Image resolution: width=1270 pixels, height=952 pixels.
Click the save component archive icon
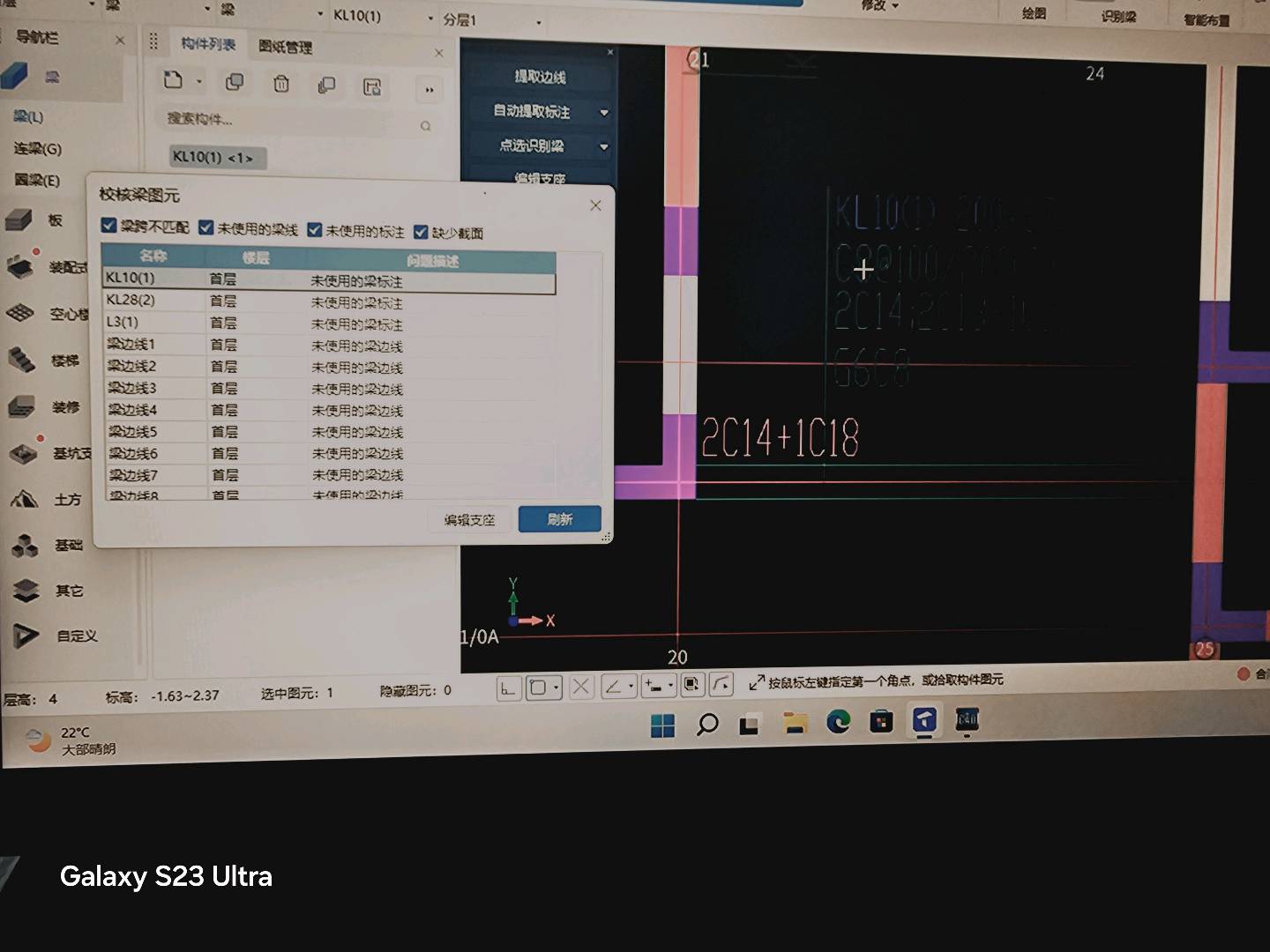372,86
